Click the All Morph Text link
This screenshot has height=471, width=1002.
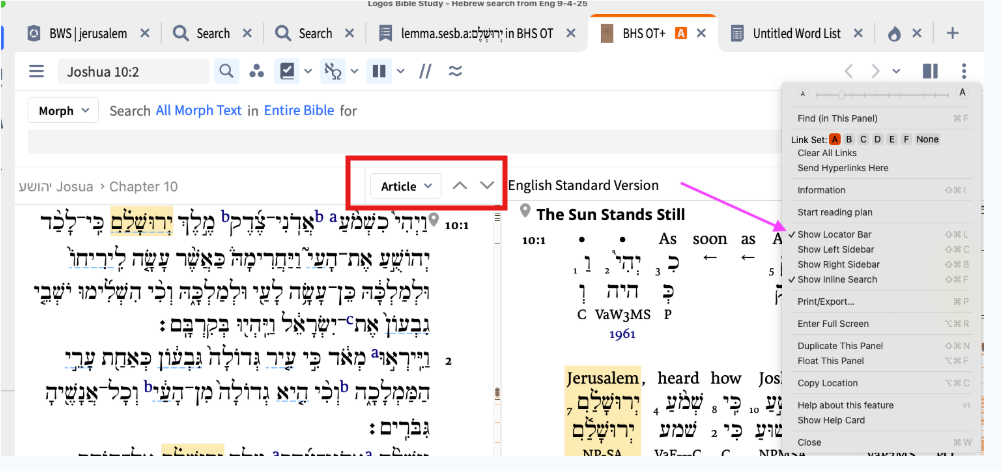pos(199,111)
